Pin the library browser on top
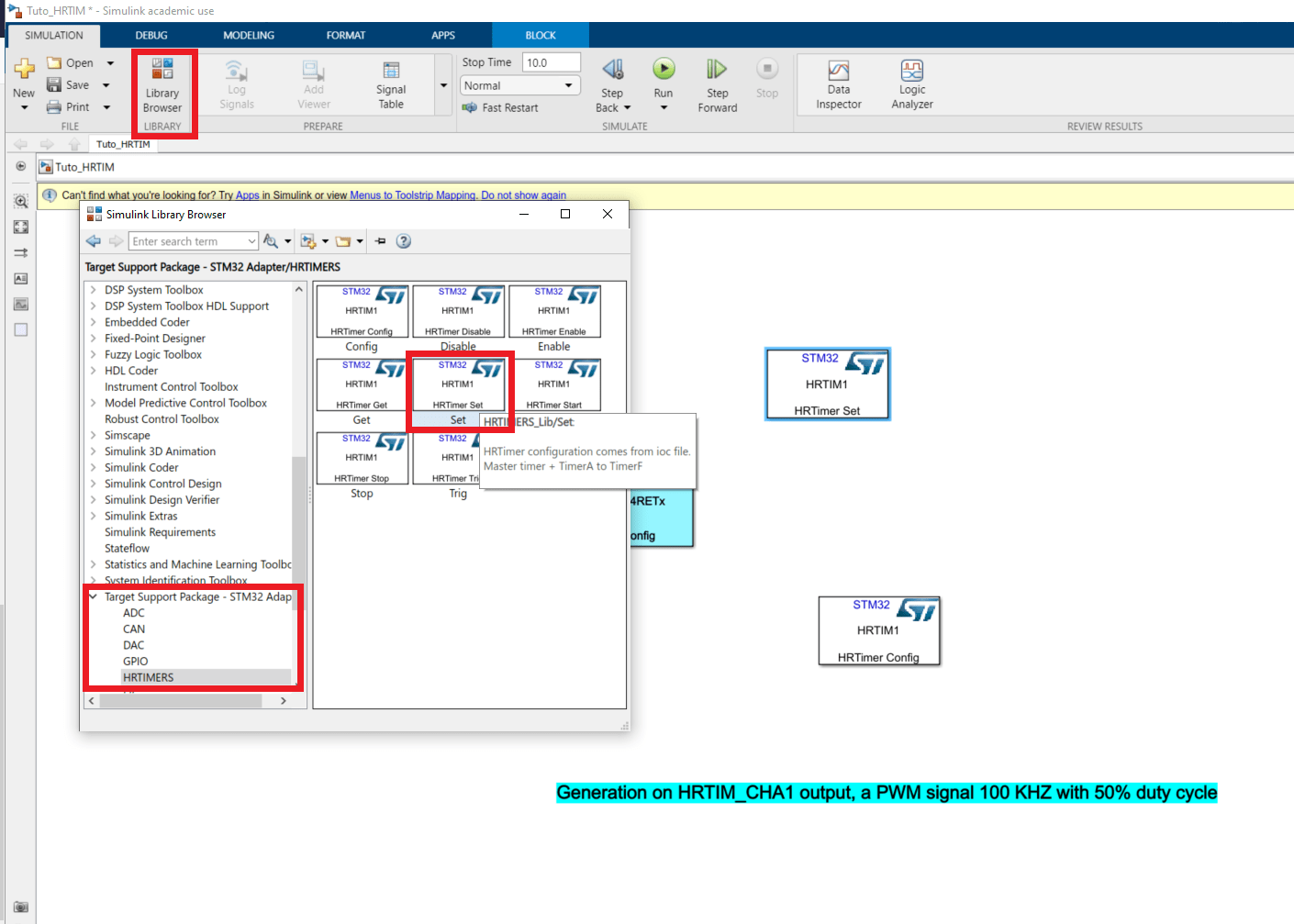1294x924 pixels. pyautogui.click(x=381, y=241)
